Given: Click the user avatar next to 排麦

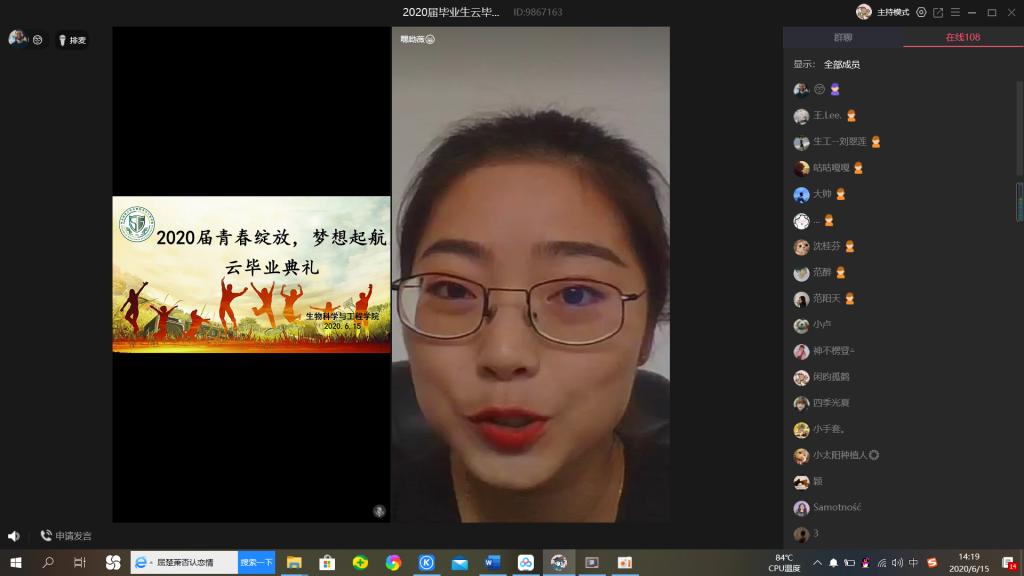Looking at the screenshot, I should coord(17,39).
